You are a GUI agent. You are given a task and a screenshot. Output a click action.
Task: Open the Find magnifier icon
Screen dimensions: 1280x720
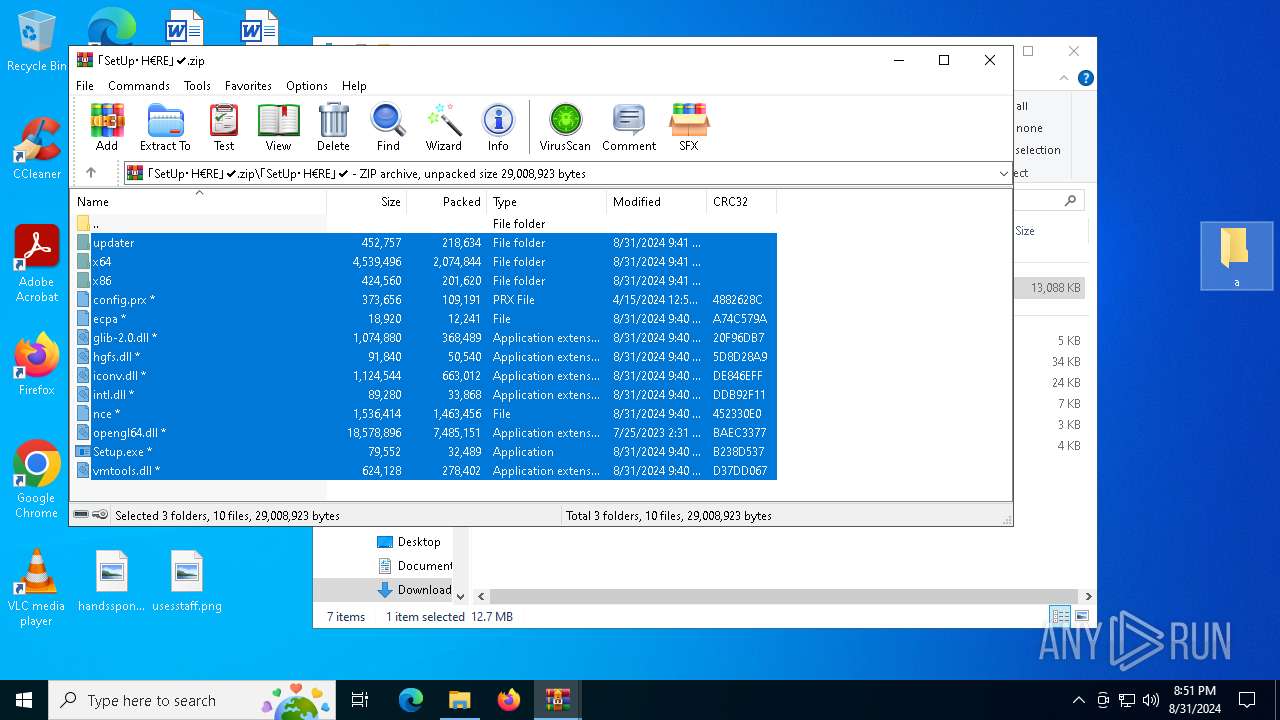pyautogui.click(x=388, y=127)
